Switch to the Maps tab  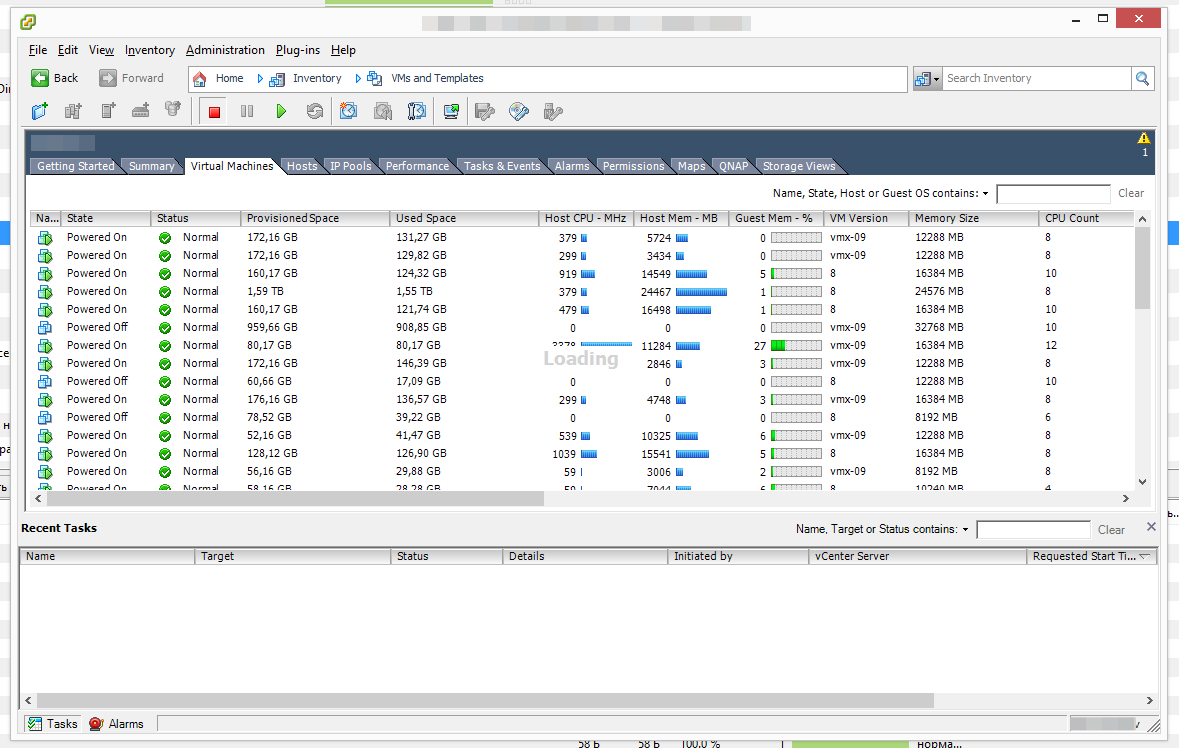[692, 166]
